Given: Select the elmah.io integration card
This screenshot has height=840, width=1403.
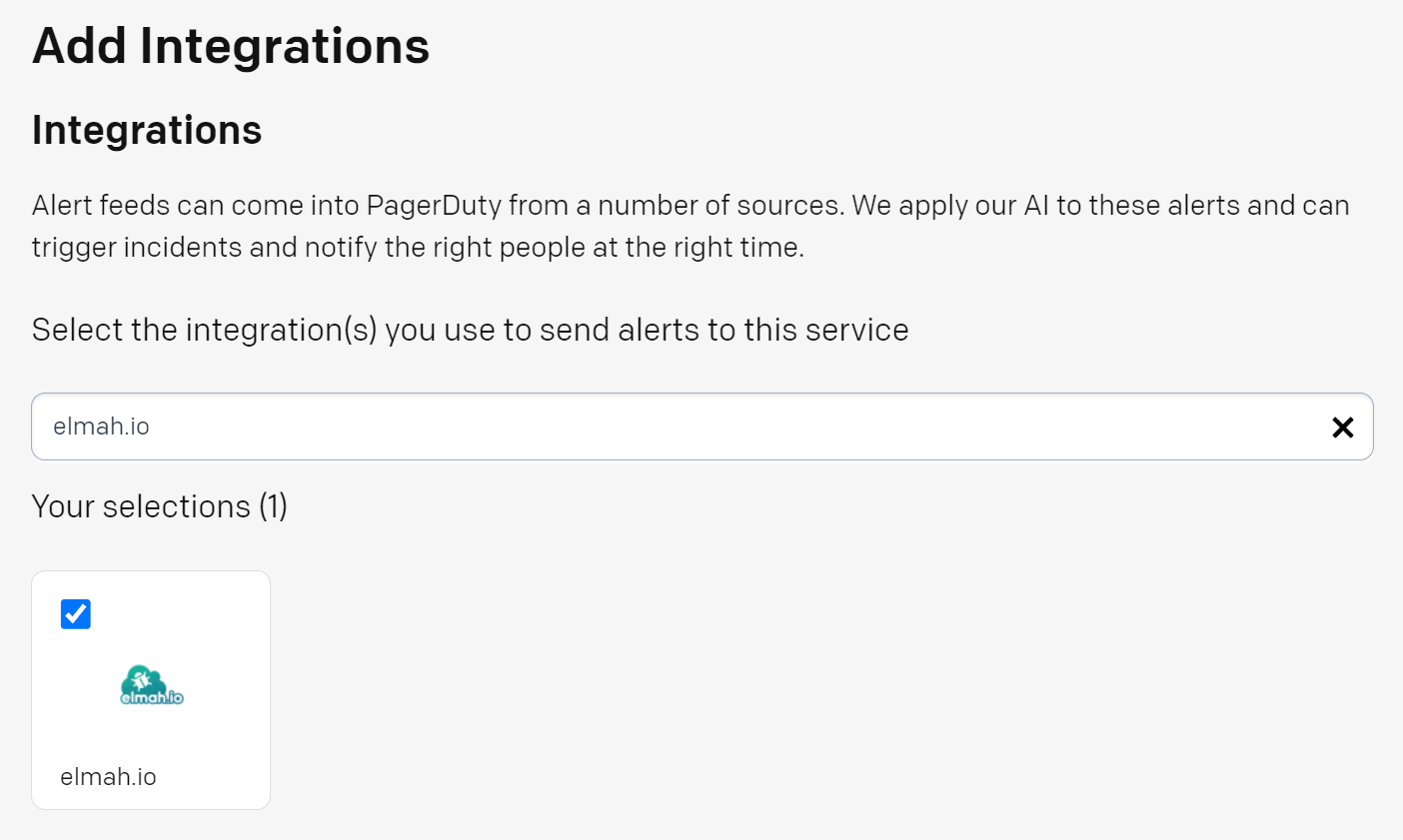Looking at the screenshot, I should point(151,690).
